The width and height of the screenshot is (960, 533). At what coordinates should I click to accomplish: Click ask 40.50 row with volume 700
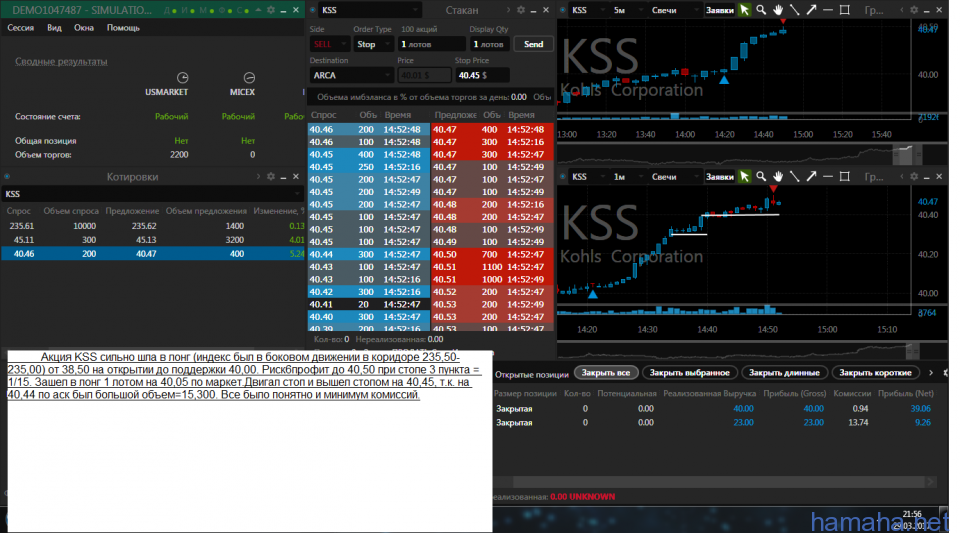coord(492,254)
